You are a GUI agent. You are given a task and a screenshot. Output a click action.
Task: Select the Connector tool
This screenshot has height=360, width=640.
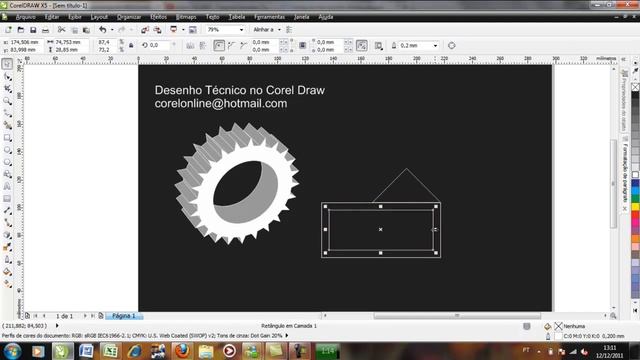(7, 223)
